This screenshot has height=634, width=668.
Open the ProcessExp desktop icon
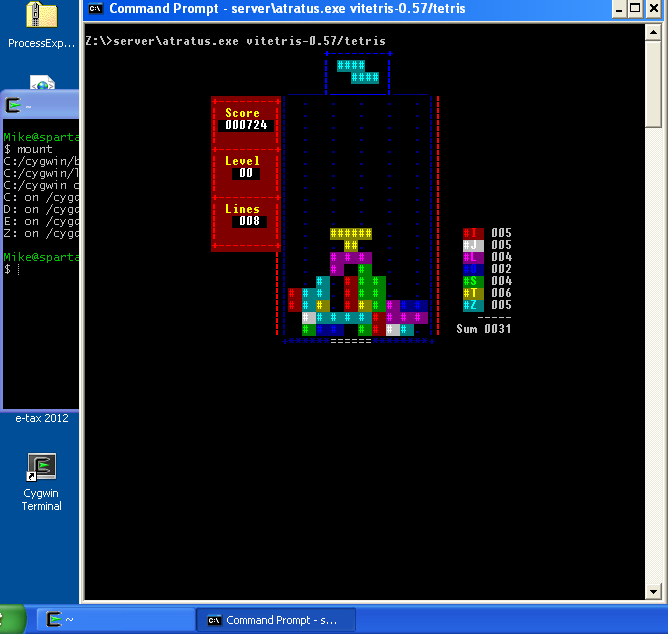(x=41, y=25)
